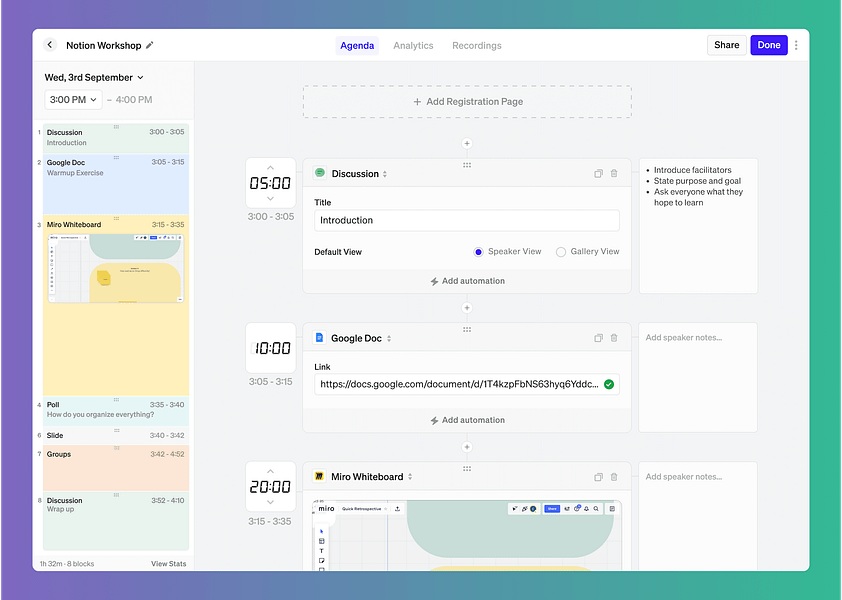Click the 10:00 duration timer display
The height and width of the screenshot is (600, 842).
point(271,348)
